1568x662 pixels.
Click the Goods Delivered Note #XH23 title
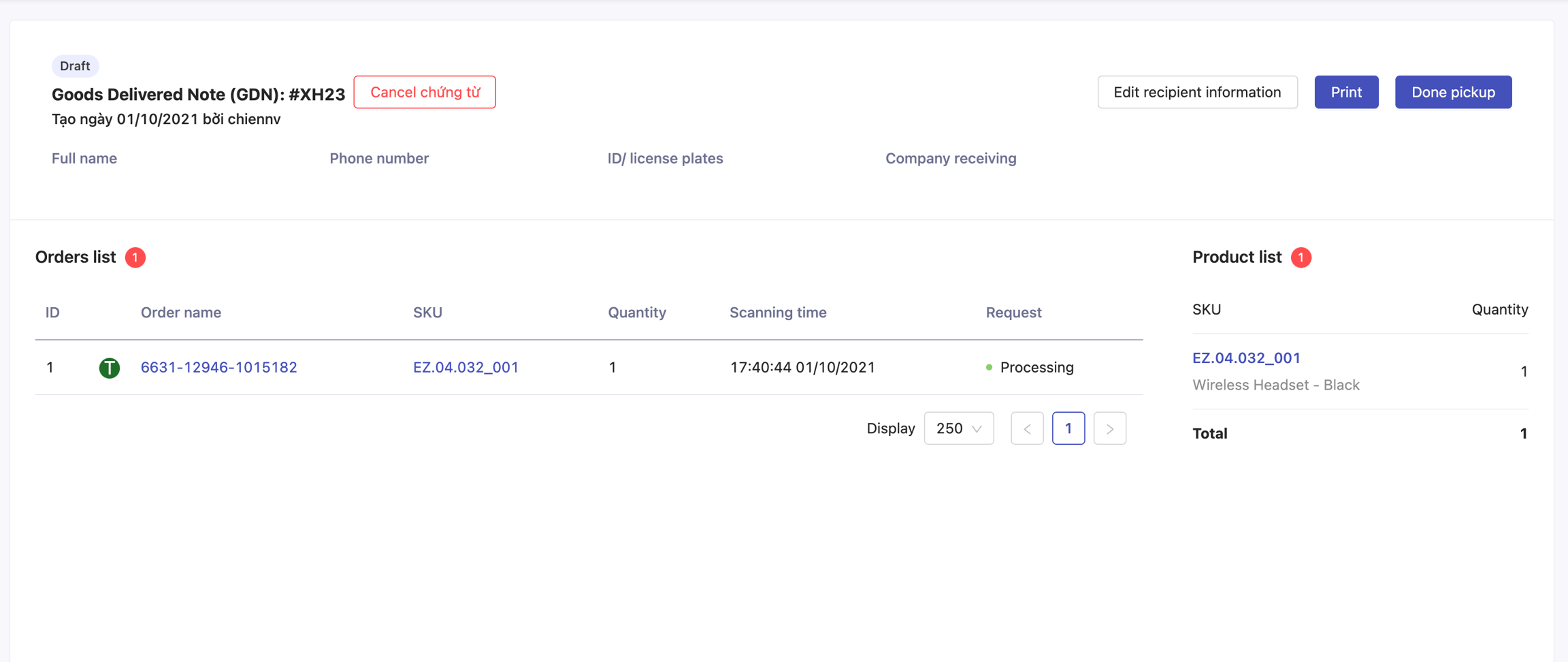(x=198, y=94)
